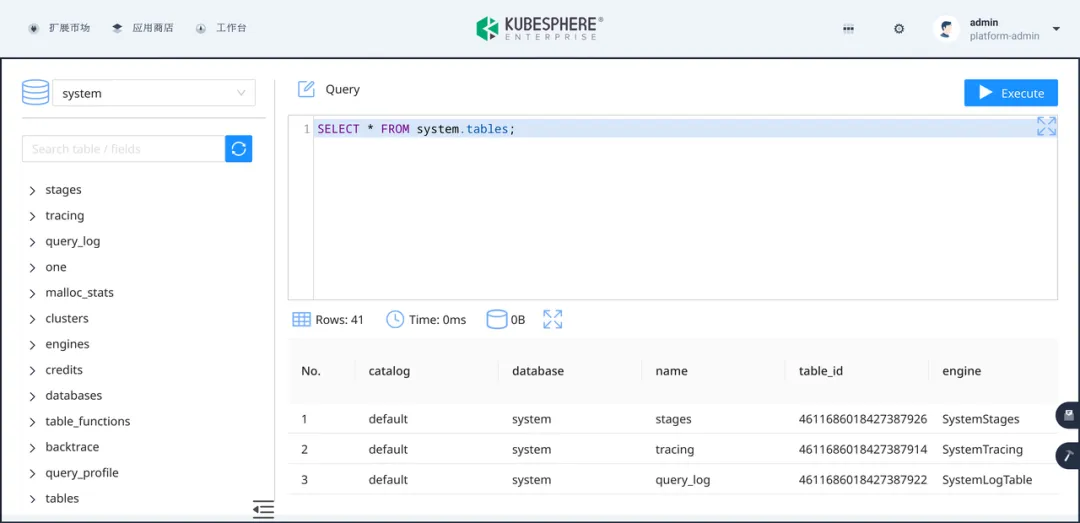Open the 应用商店 menu
The height and width of the screenshot is (523, 1080).
(143, 28)
